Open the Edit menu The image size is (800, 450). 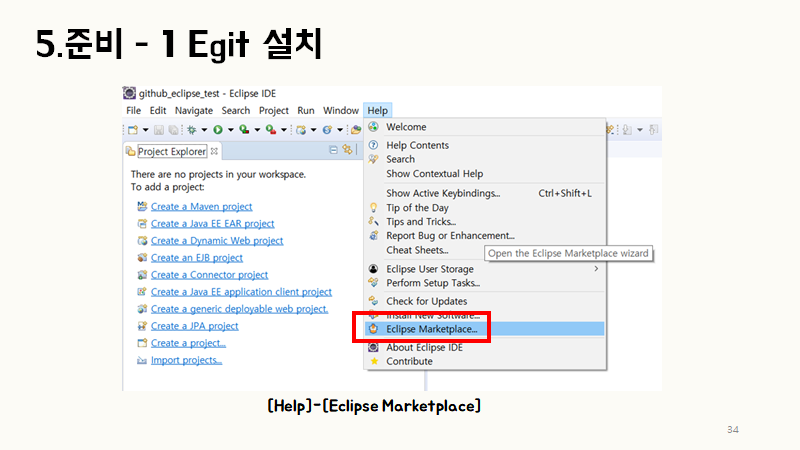tap(158, 111)
